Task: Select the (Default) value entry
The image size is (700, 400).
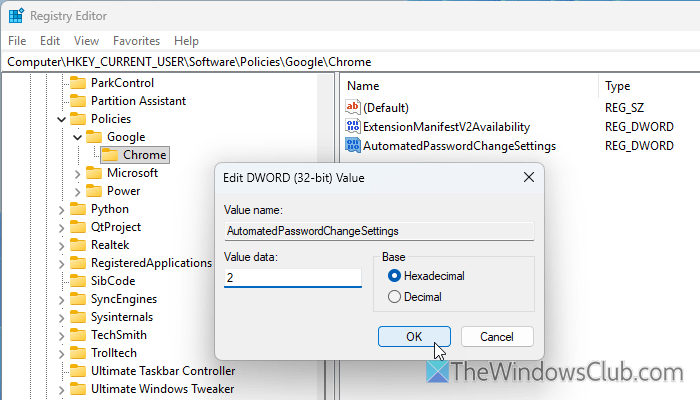Action: [x=386, y=108]
